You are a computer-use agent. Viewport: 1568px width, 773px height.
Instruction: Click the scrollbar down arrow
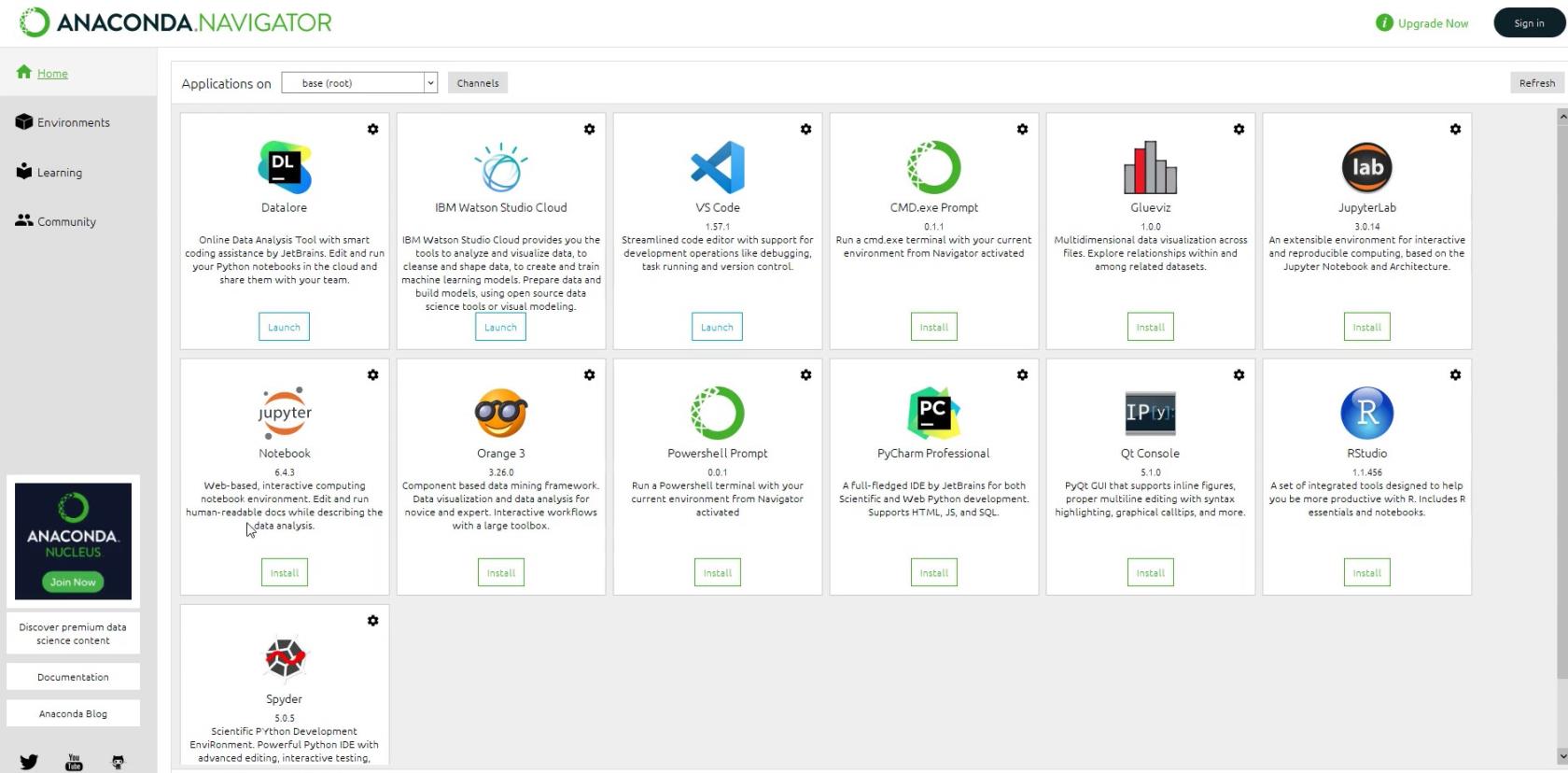(x=1561, y=756)
